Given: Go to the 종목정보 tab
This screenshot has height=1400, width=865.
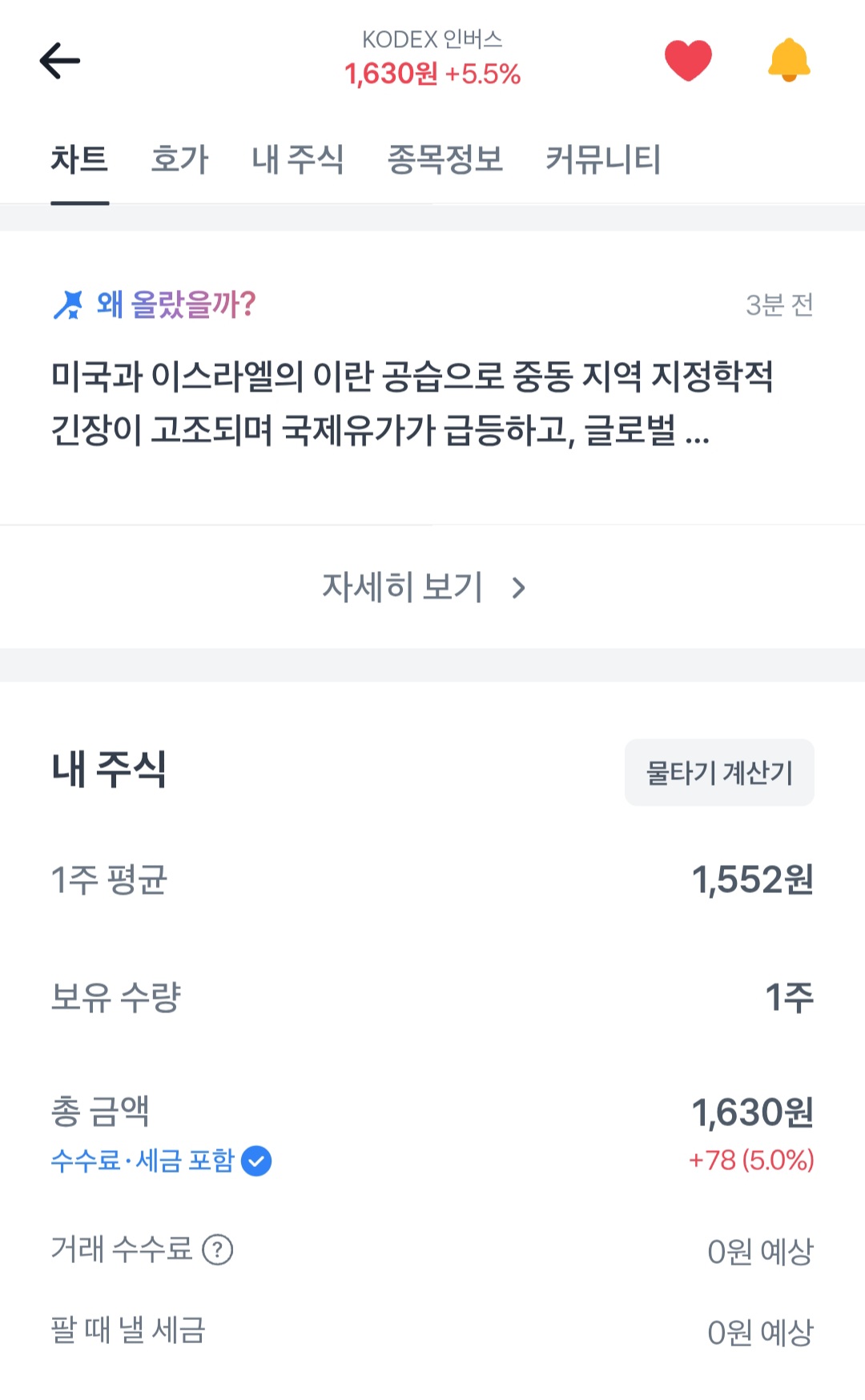Looking at the screenshot, I should (x=445, y=159).
